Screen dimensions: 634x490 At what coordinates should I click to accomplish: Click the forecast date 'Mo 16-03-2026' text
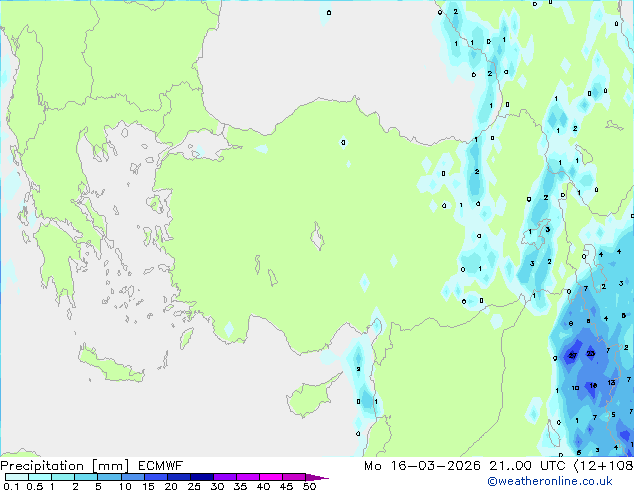pyautogui.click(x=422, y=466)
